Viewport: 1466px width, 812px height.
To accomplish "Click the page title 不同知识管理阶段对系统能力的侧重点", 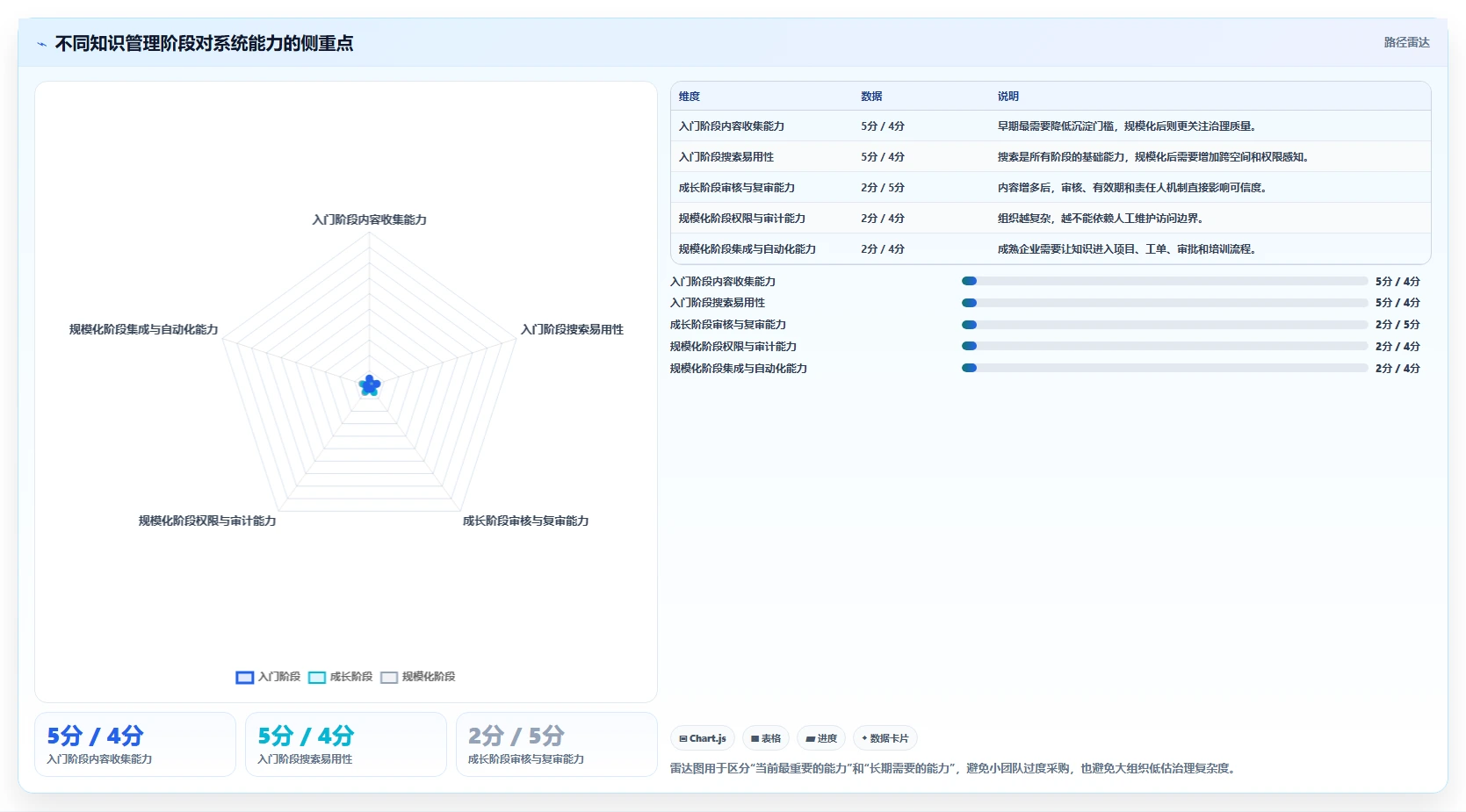I will [x=204, y=44].
